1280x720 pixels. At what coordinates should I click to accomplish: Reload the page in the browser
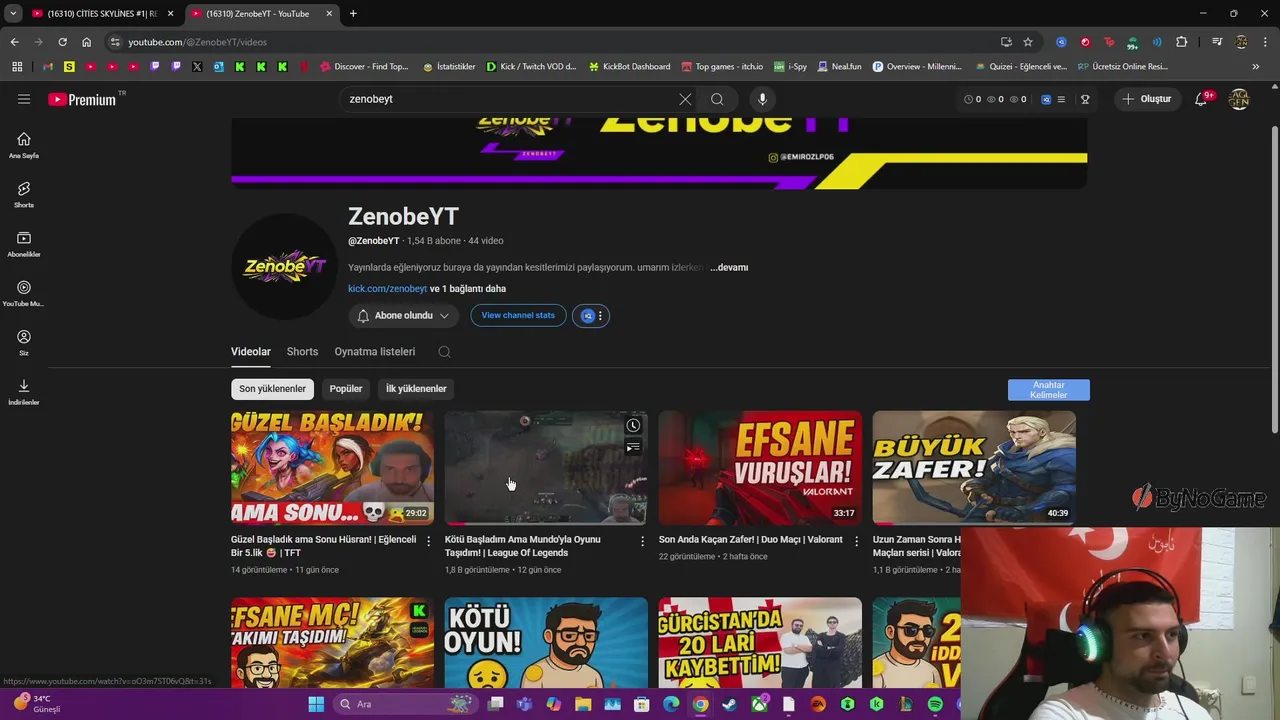pyautogui.click(x=62, y=42)
